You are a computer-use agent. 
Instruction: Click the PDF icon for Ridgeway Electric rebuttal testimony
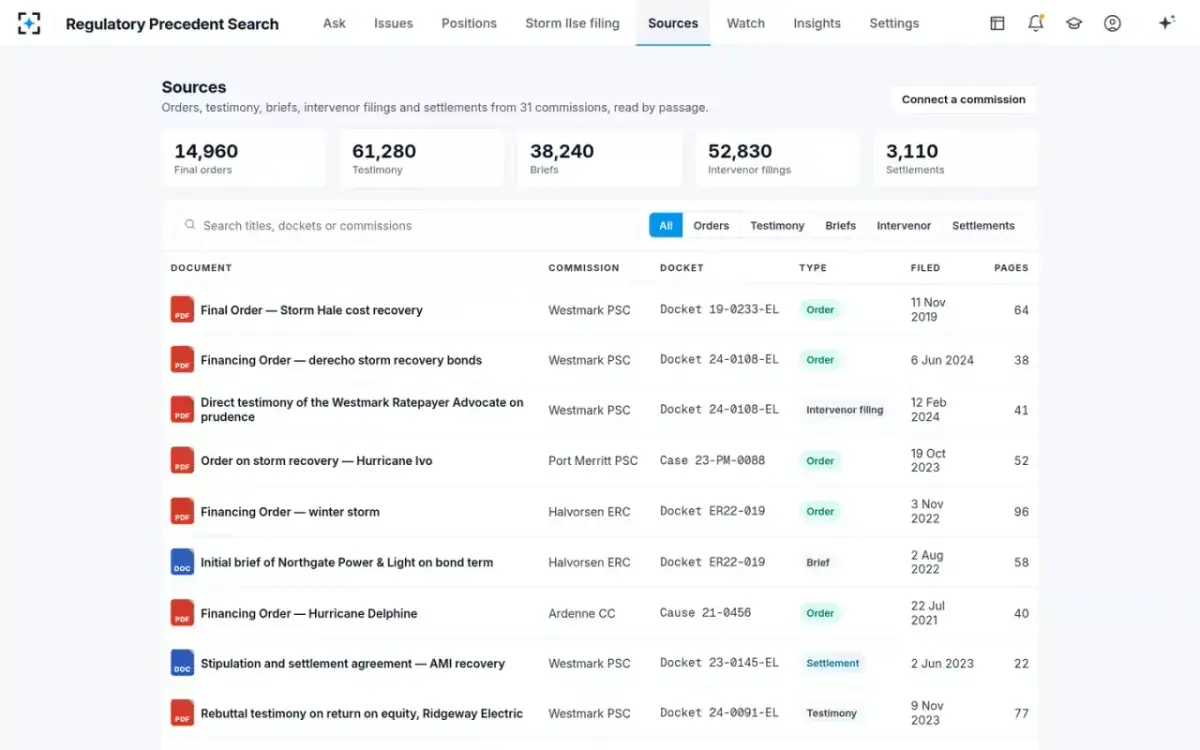[182, 714]
